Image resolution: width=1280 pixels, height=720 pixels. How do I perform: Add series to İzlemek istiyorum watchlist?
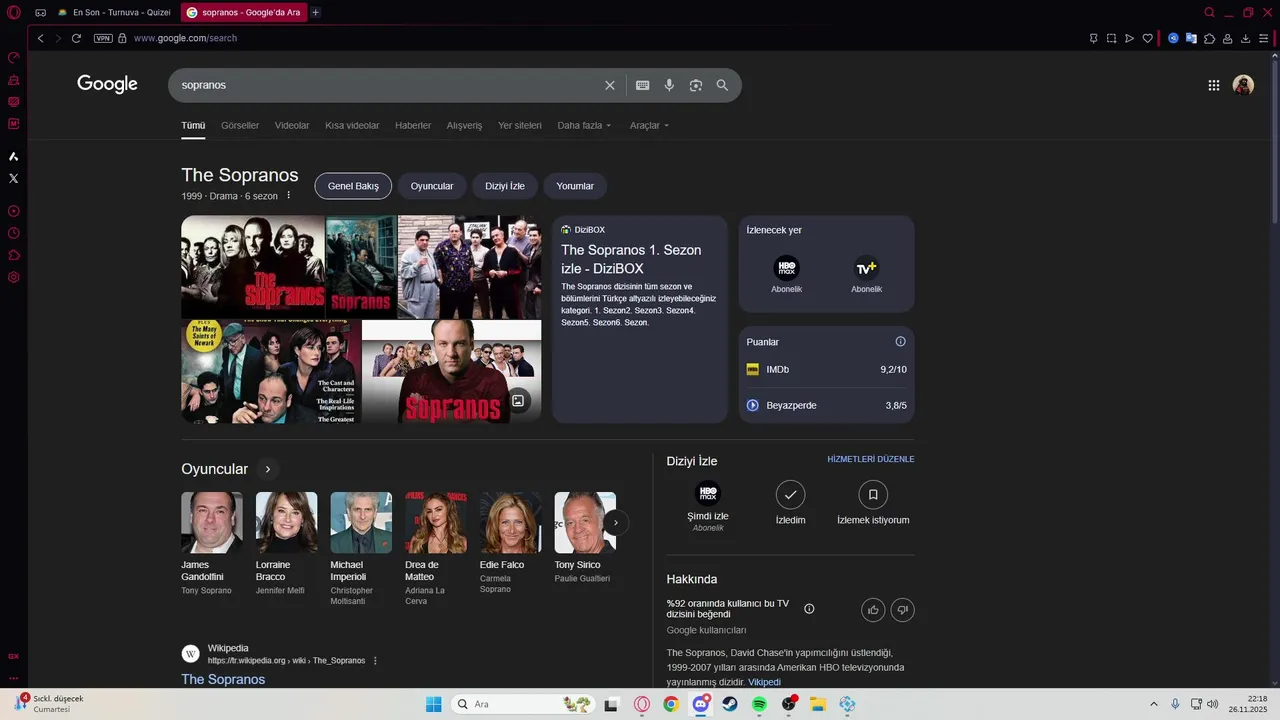[873, 503]
